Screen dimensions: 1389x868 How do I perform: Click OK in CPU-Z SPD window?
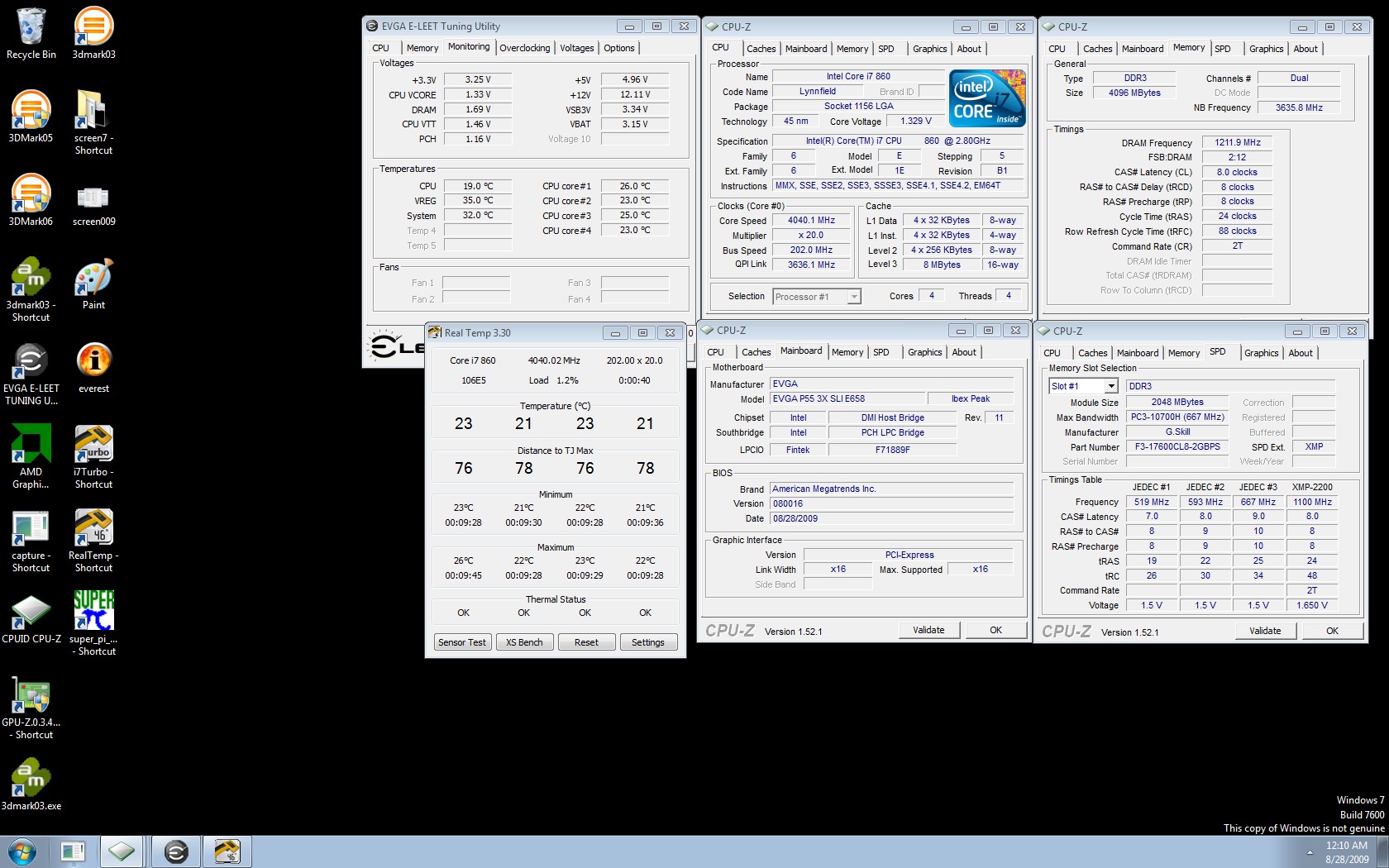coord(1332,631)
